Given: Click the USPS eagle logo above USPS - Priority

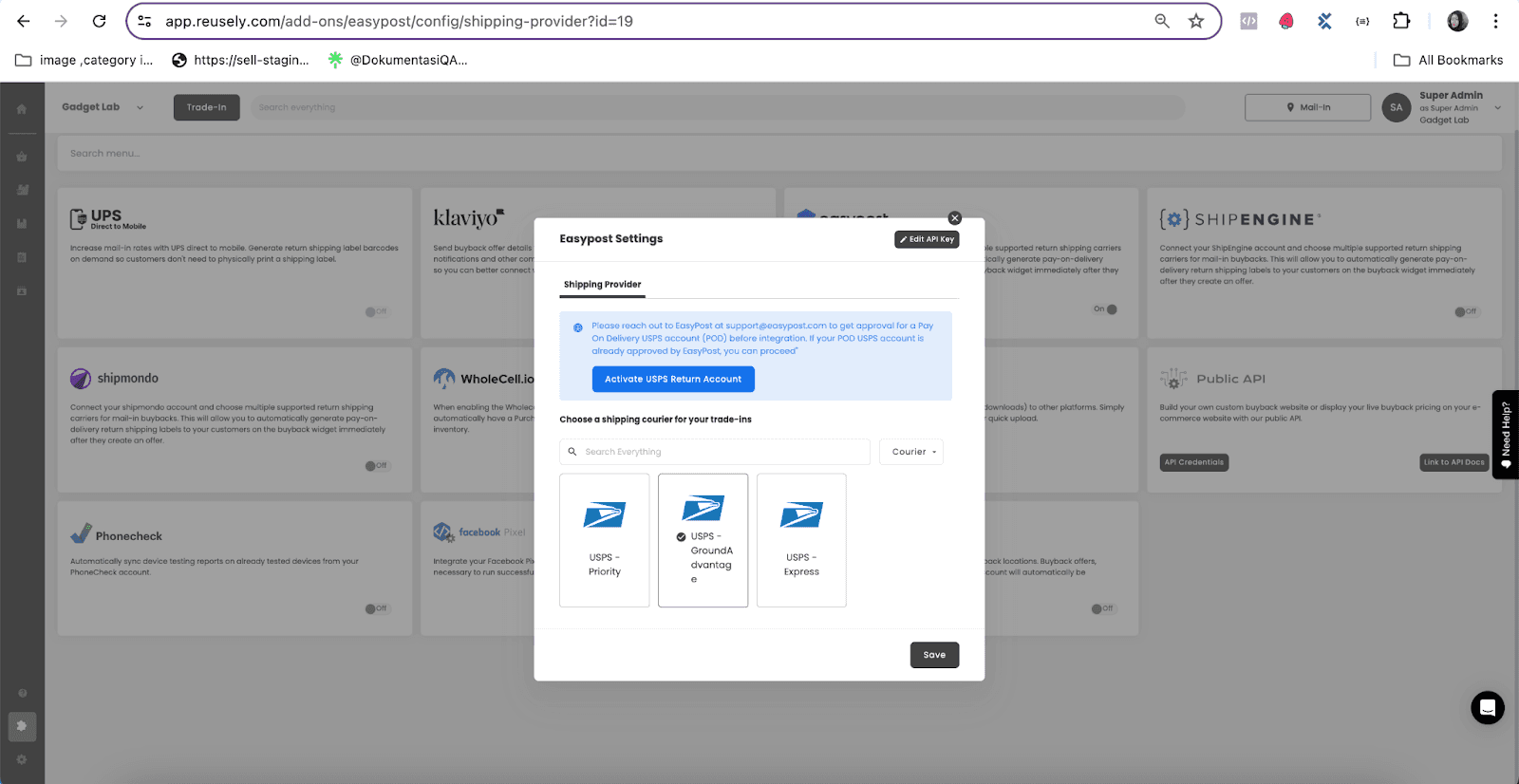Looking at the screenshot, I should point(605,515).
